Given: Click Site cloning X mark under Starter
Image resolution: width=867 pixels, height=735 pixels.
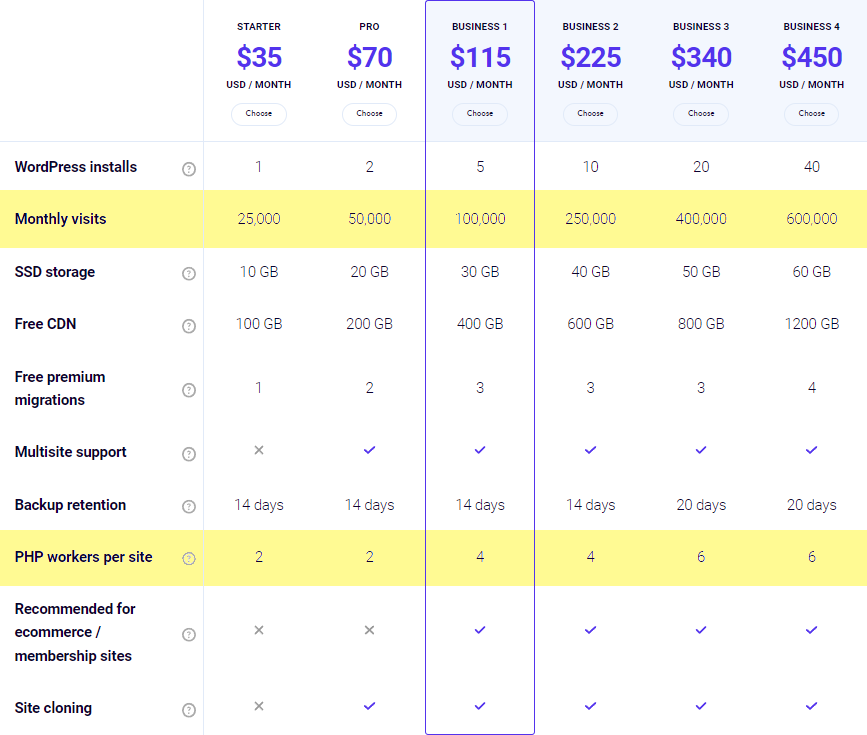Looking at the screenshot, I should pyautogui.click(x=259, y=706).
